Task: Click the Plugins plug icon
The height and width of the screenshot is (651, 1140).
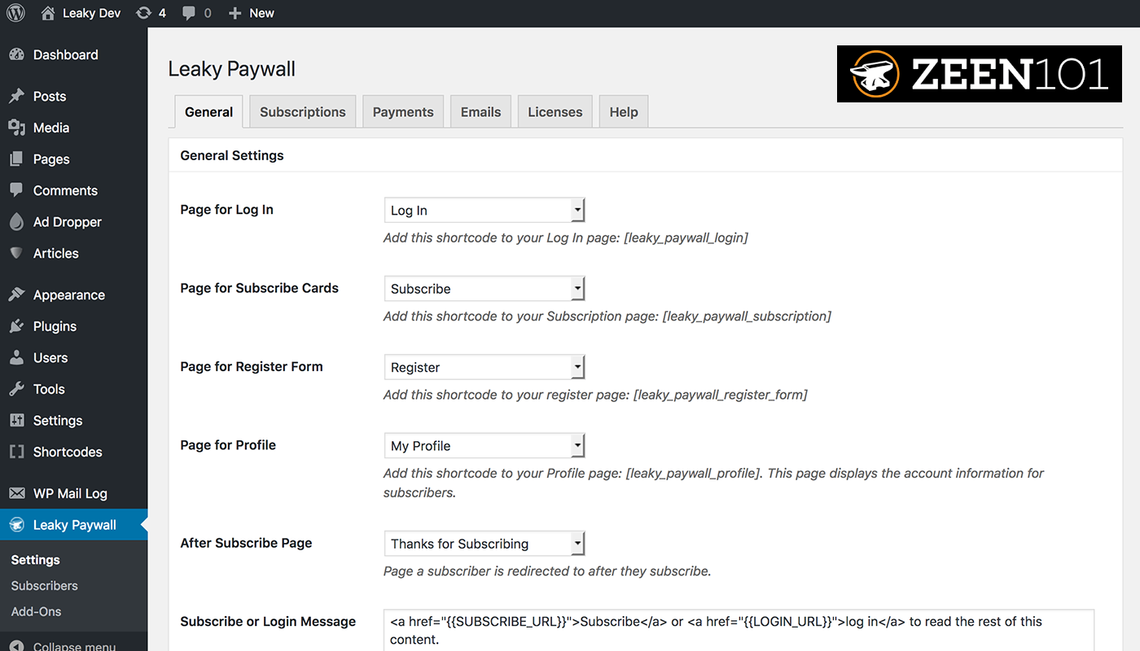Action: point(17,326)
